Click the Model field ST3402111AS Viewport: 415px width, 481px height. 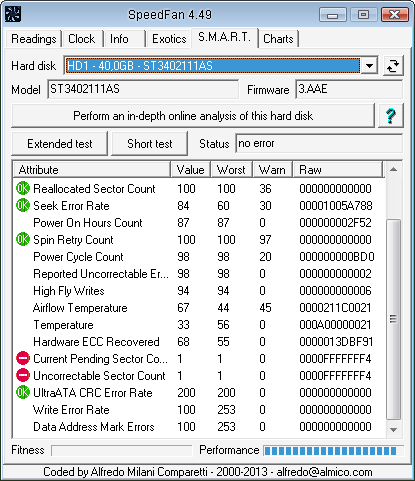coord(143,89)
